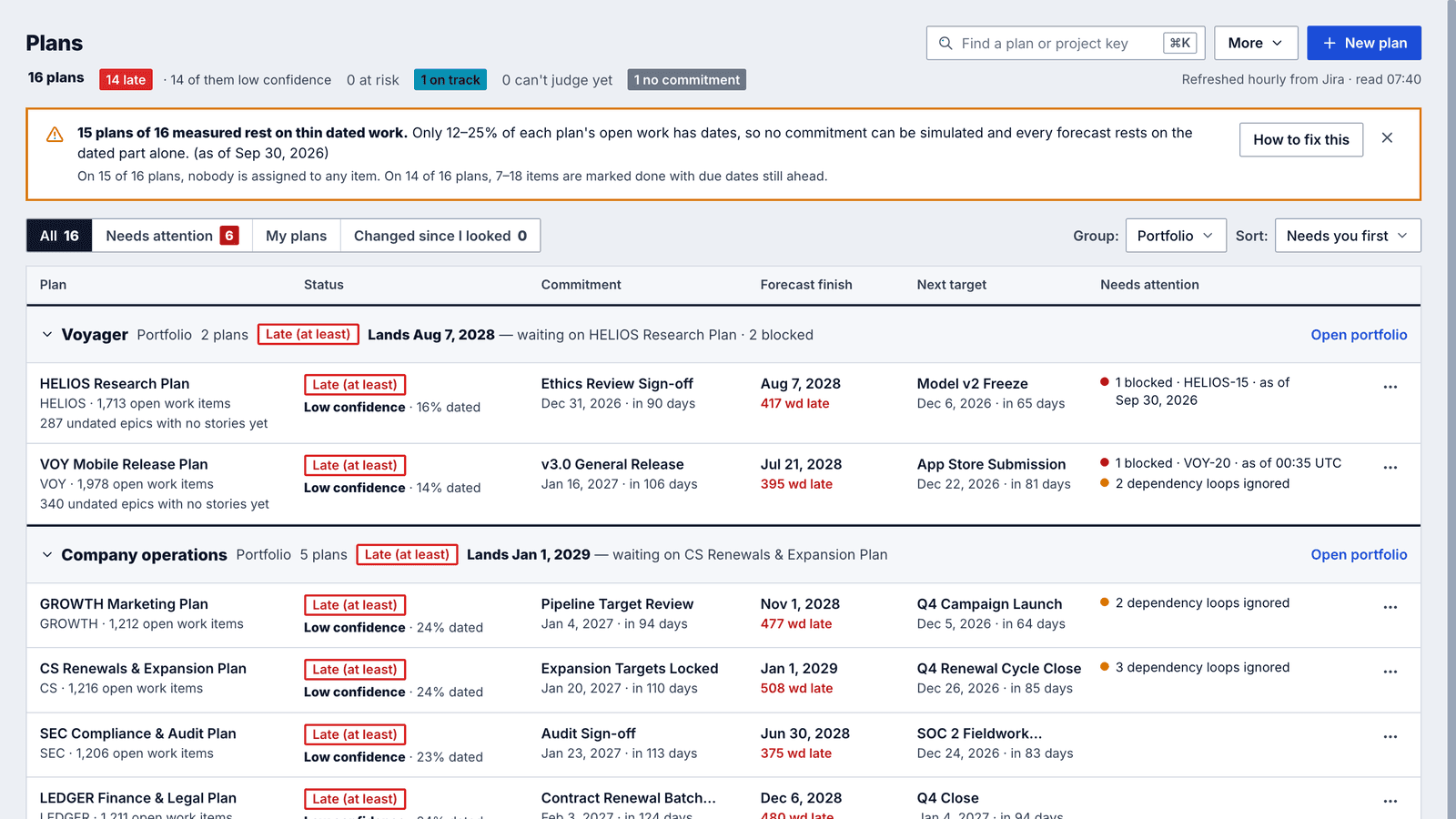1456x819 pixels.
Task: Open CS Renewals & Expansion Plan
Action: point(143,669)
